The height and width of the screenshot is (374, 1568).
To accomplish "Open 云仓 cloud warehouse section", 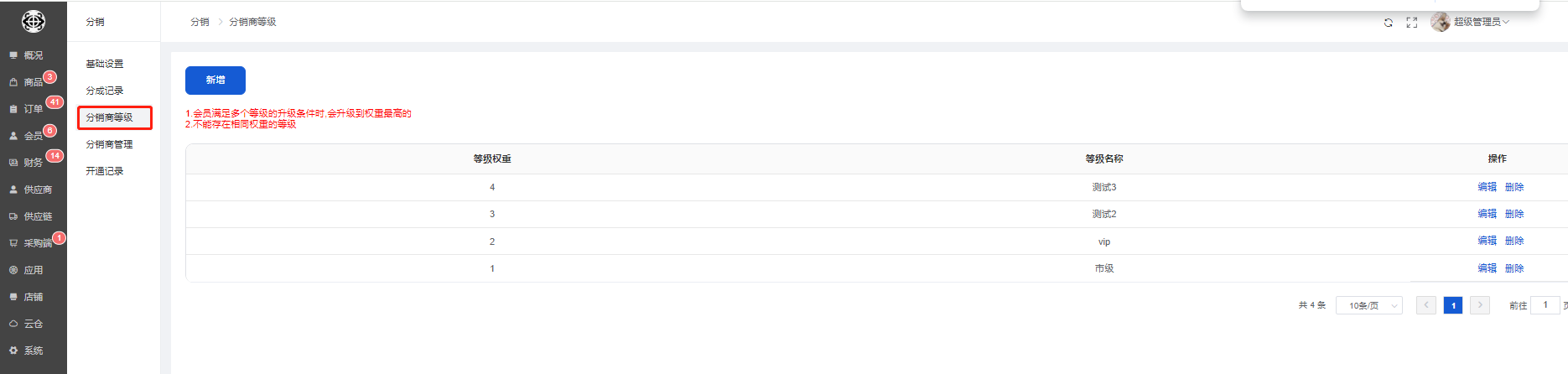I will 33,324.
